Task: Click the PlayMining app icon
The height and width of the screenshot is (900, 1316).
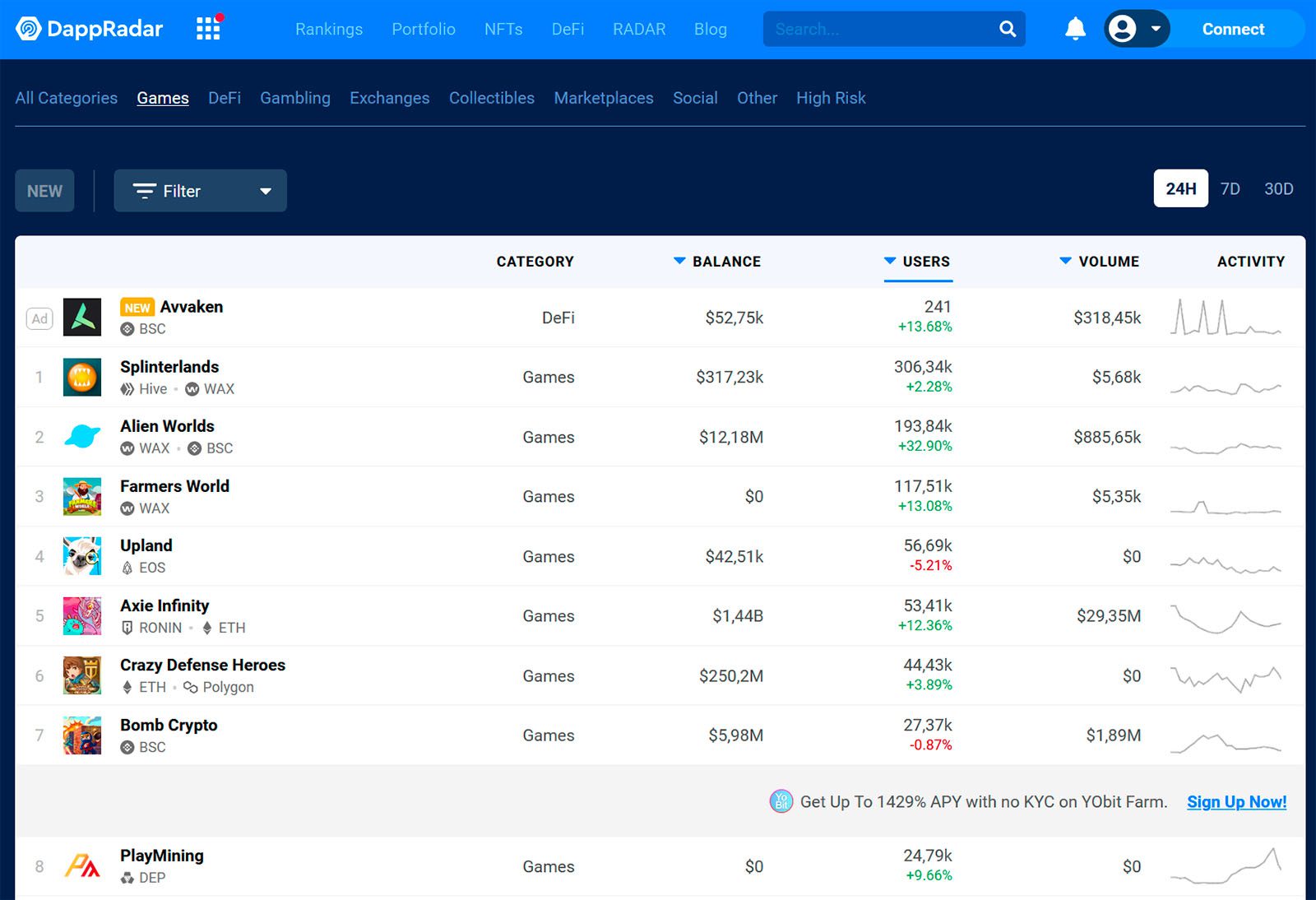Action: (82, 866)
